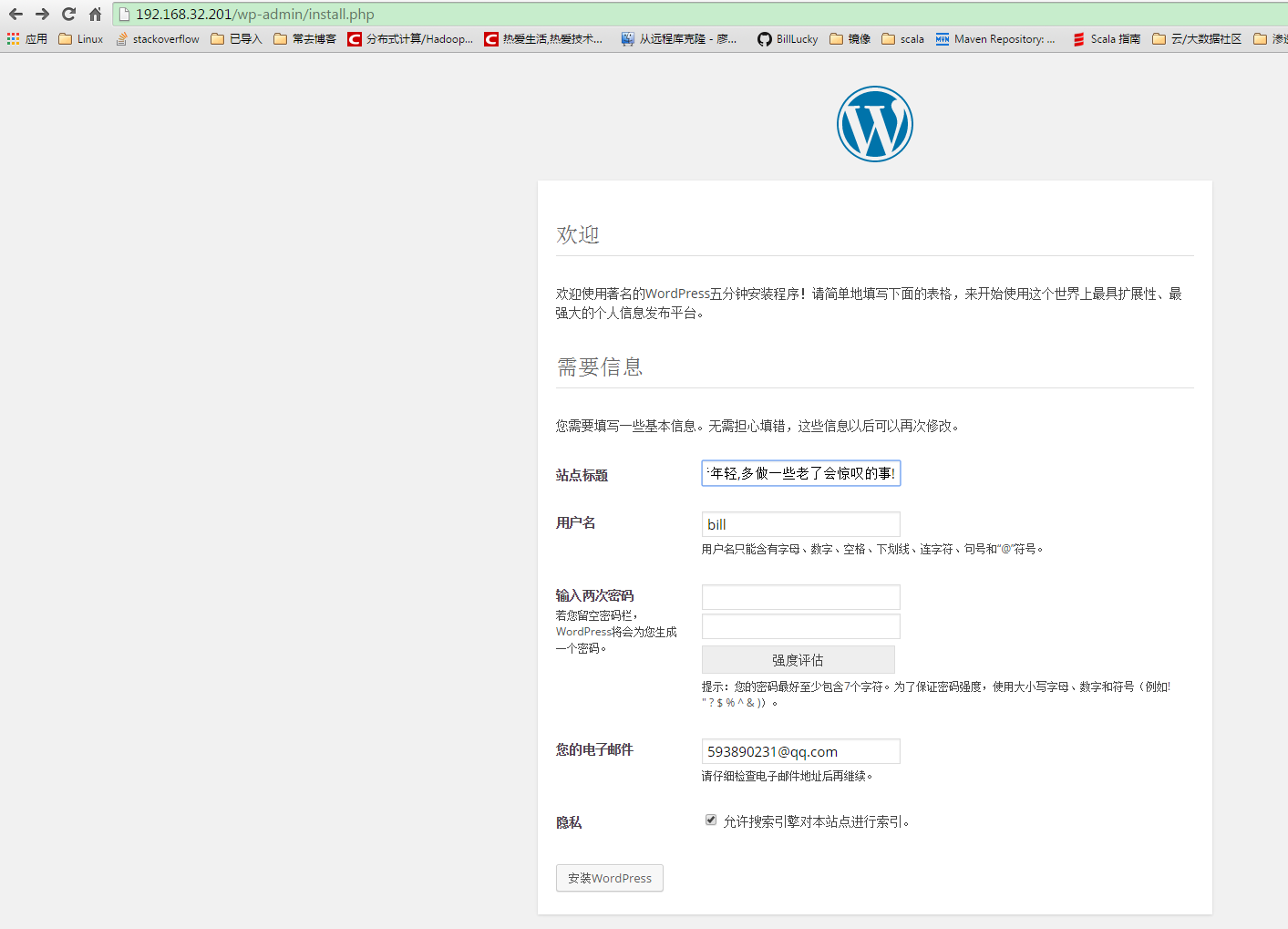Viewport: 1288px width, 929px height.
Task: Toggle the 允许搜索引擎 indexing checkbox
Action: (711, 820)
